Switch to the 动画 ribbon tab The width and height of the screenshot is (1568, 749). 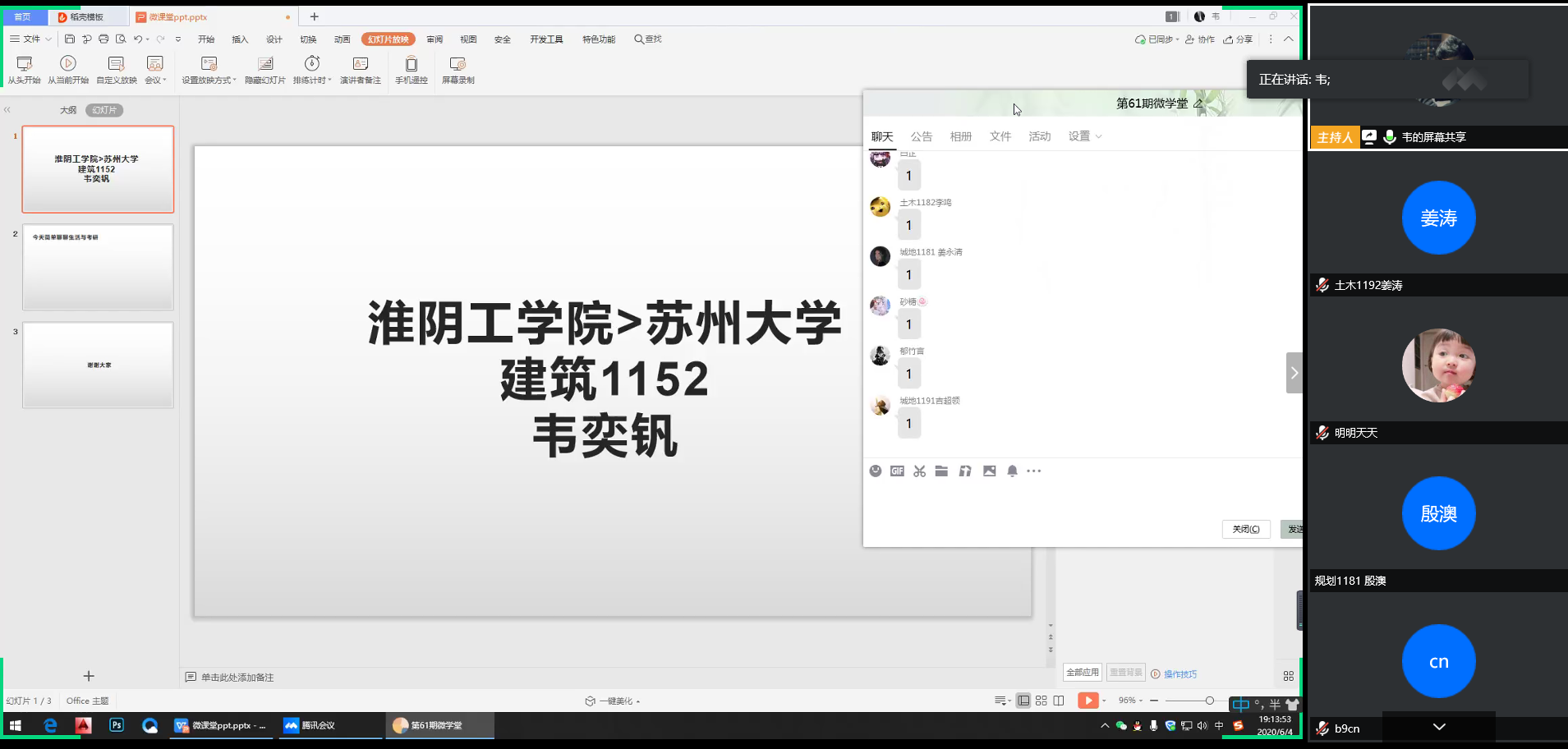point(342,39)
